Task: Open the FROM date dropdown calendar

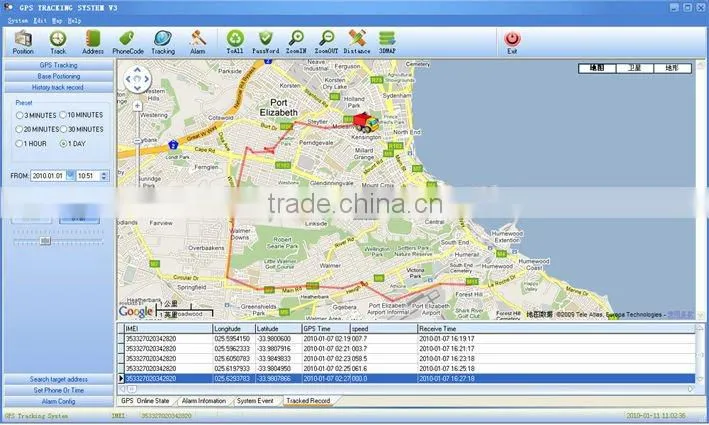Action: tap(71, 175)
